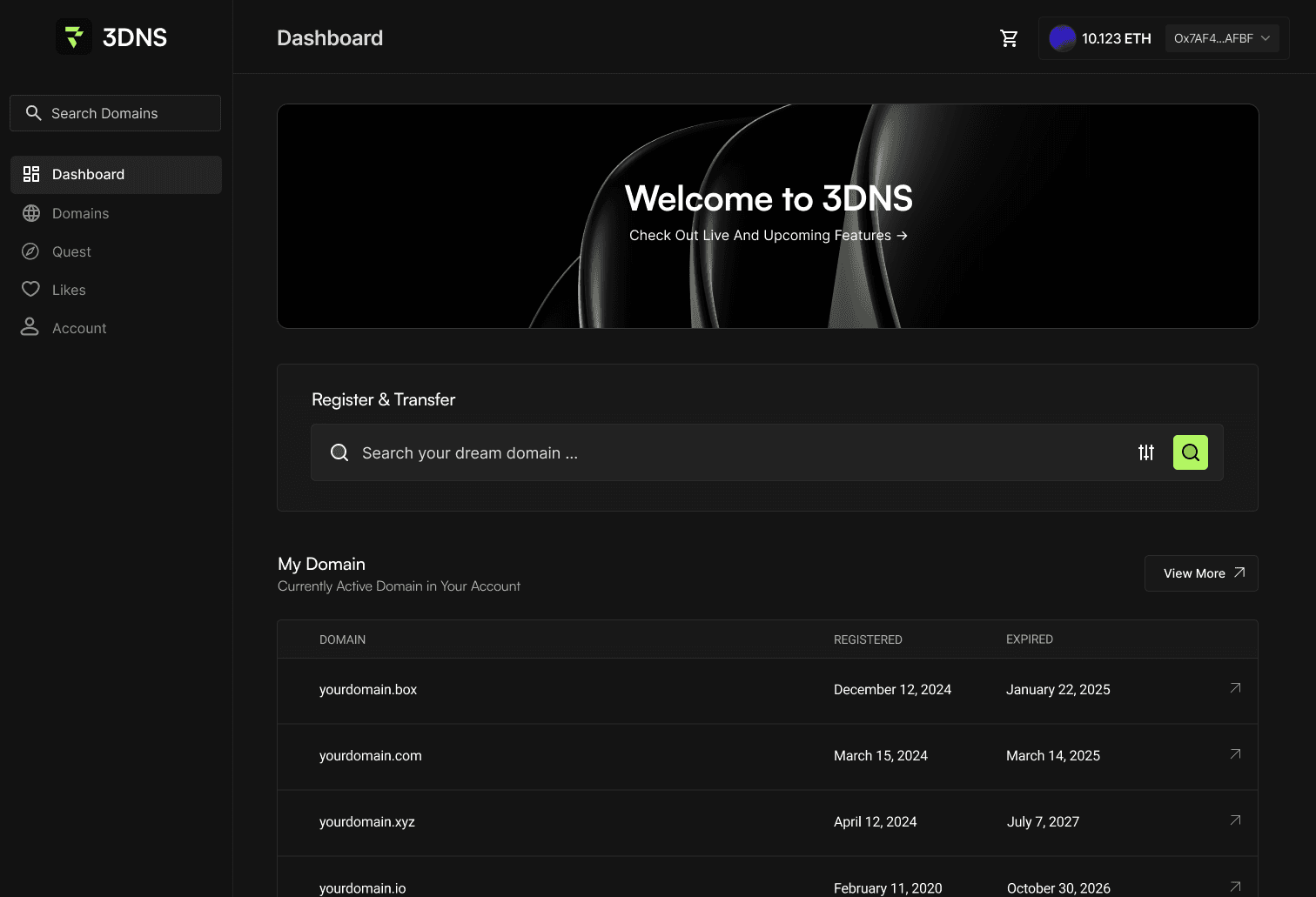The height and width of the screenshot is (897, 1316).
Task: Open yourdomain.xyz details arrow
Action: 1235,820
